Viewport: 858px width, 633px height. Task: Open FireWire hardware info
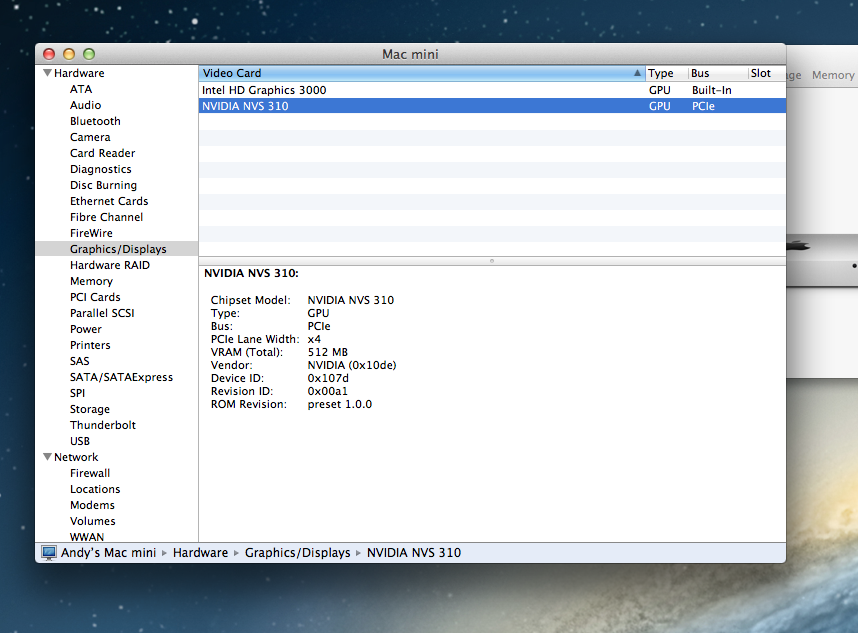pyautogui.click(x=91, y=233)
